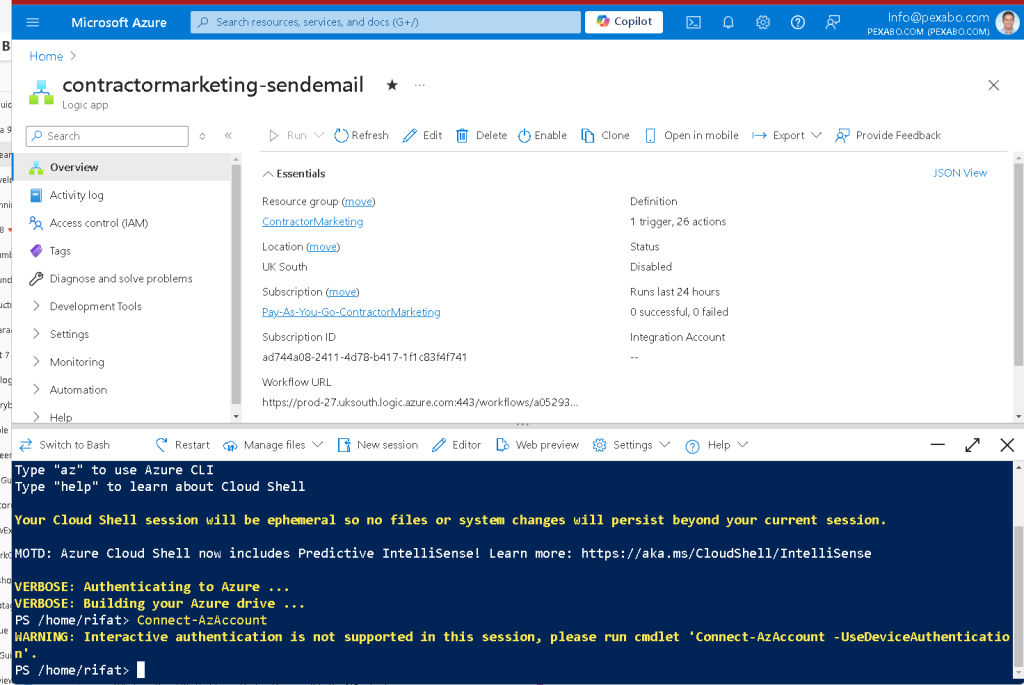This screenshot has height=685, width=1024.
Task: Focus the Search resources, services, and docs box
Action: coord(385,22)
